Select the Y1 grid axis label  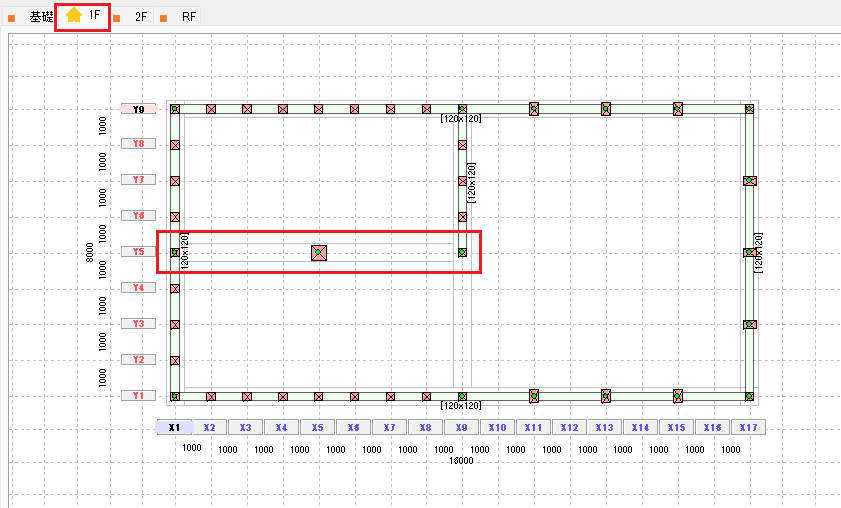[x=138, y=396]
